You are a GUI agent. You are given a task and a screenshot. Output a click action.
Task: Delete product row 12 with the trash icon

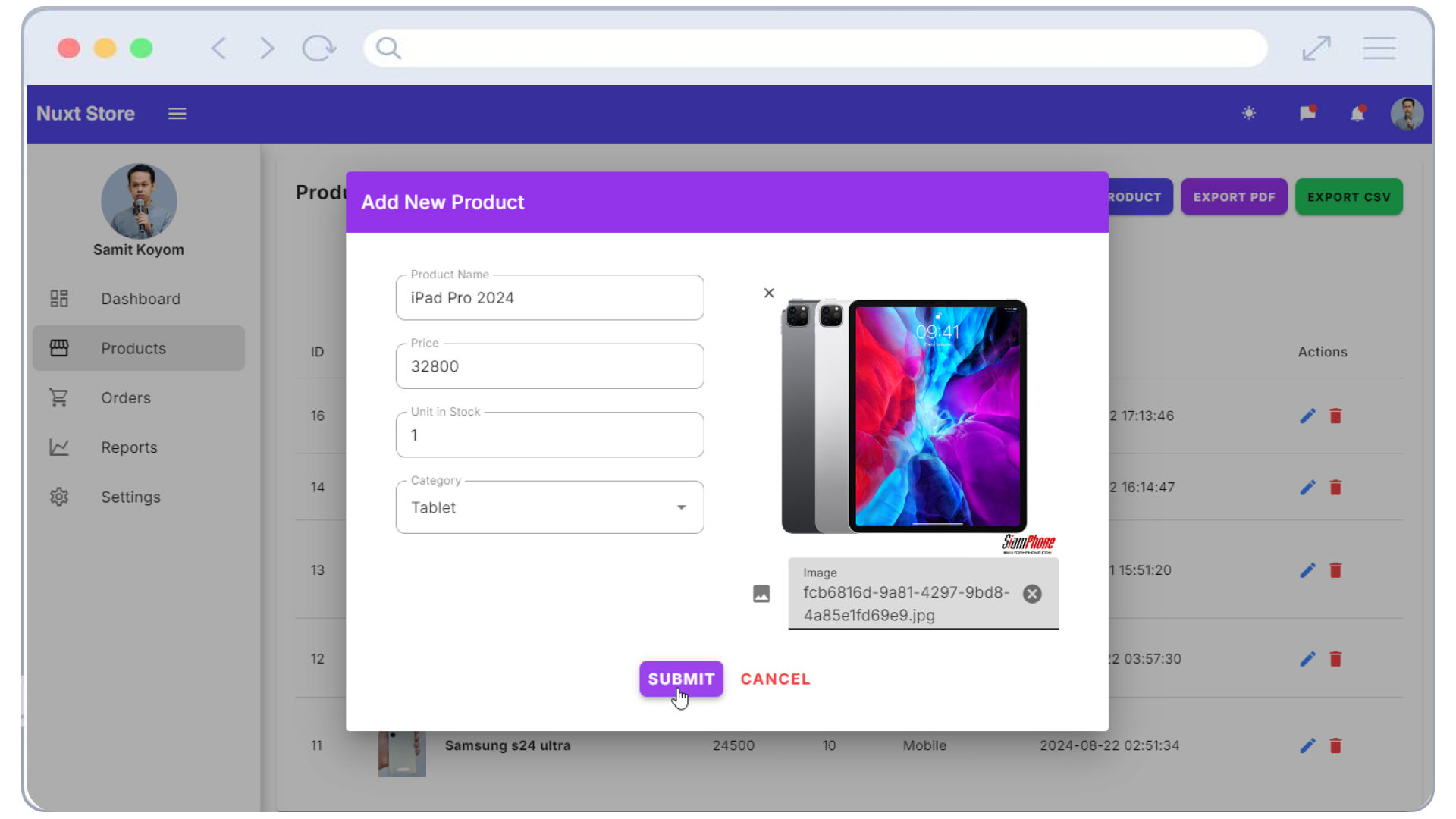tap(1335, 659)
